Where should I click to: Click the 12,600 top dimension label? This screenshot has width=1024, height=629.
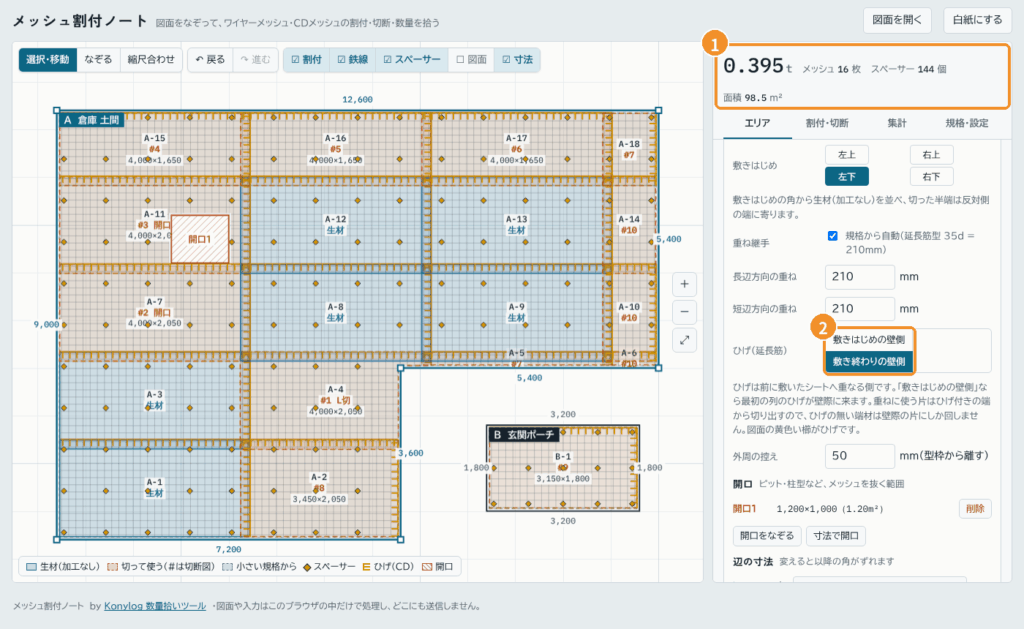tap(357, 100)
